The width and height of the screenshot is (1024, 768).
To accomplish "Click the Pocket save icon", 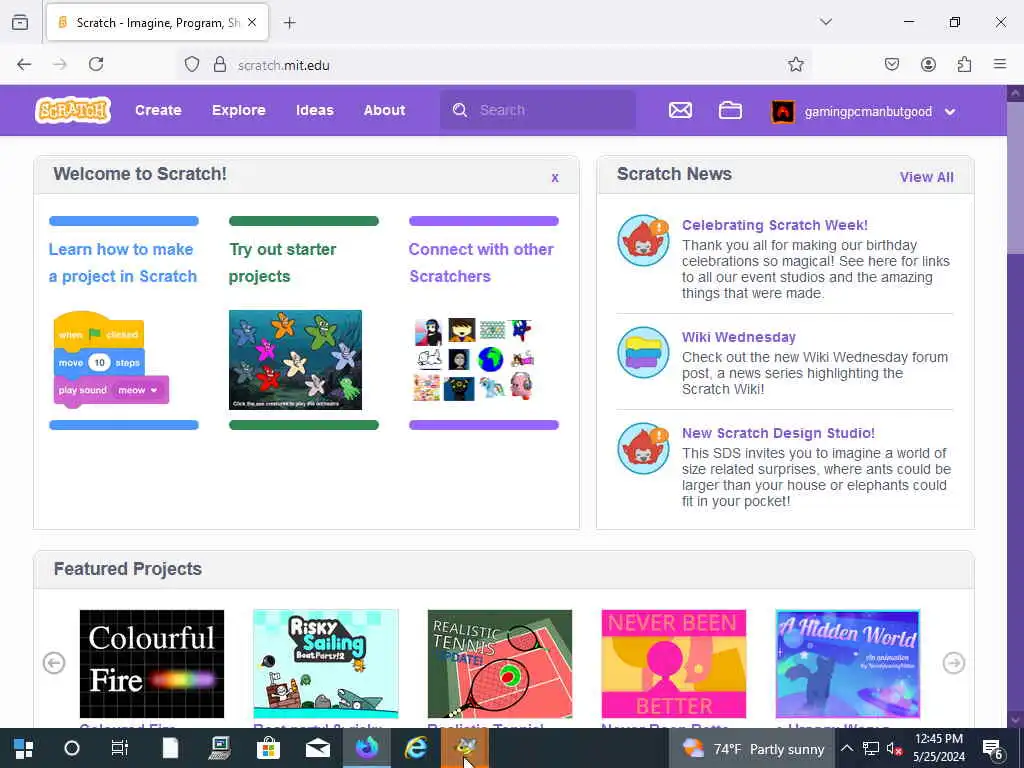I will point(891,64).
